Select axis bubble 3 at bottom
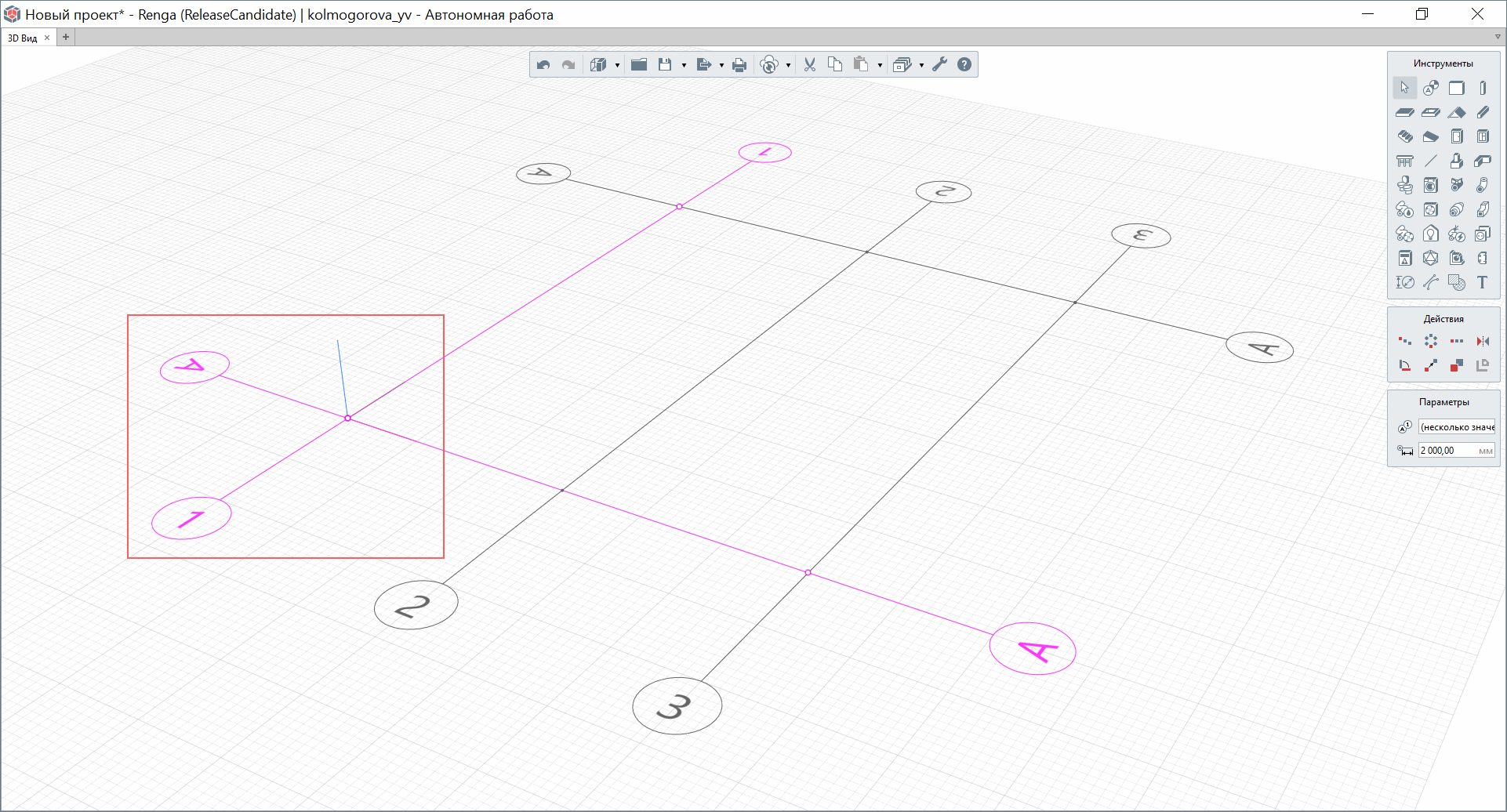 pyautogui.click(x=677, y=705)
